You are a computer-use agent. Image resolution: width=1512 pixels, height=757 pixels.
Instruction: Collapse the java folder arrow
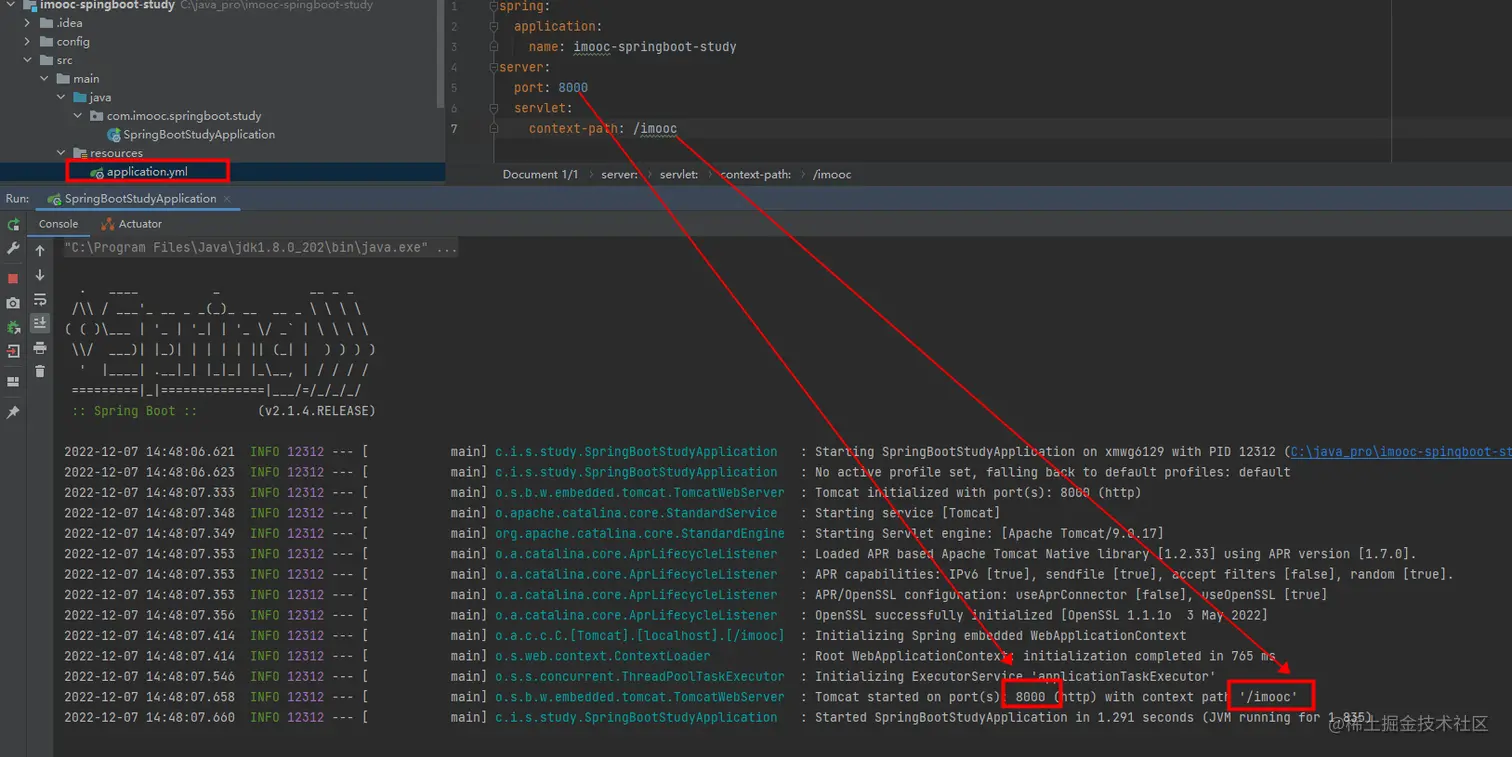click(61, 97)
